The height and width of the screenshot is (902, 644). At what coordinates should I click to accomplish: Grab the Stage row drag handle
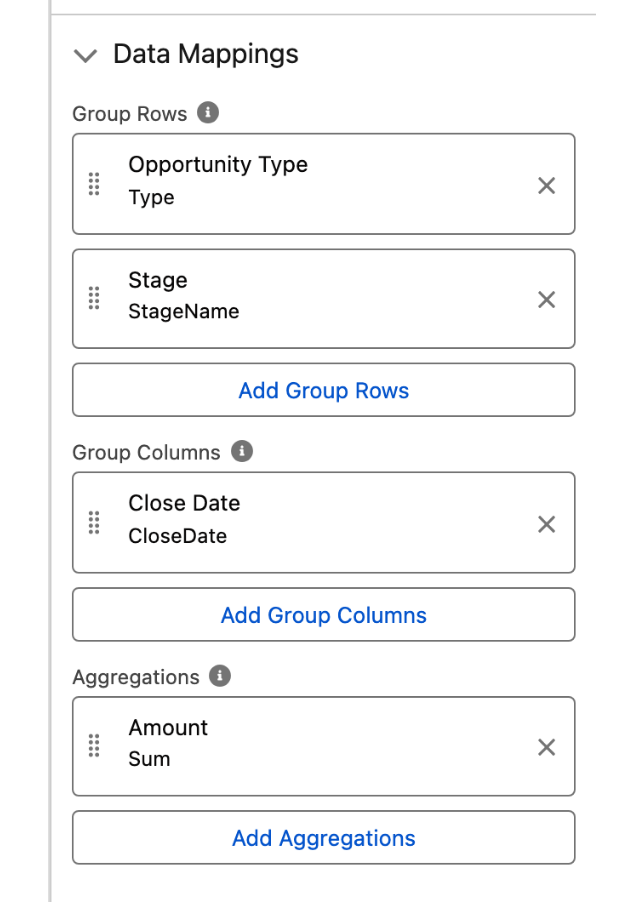94,299
